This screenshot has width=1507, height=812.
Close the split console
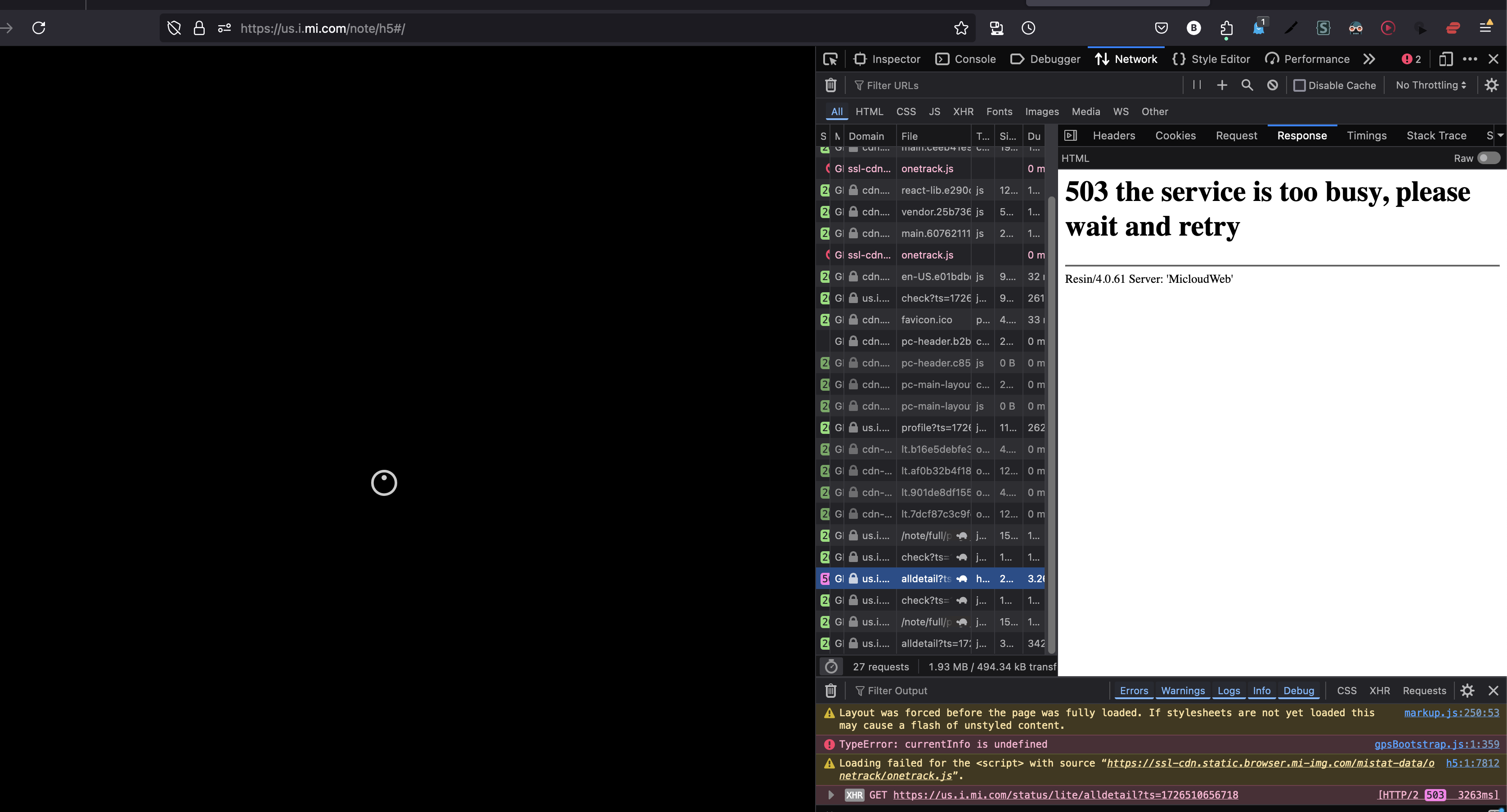coord(1493,691)
